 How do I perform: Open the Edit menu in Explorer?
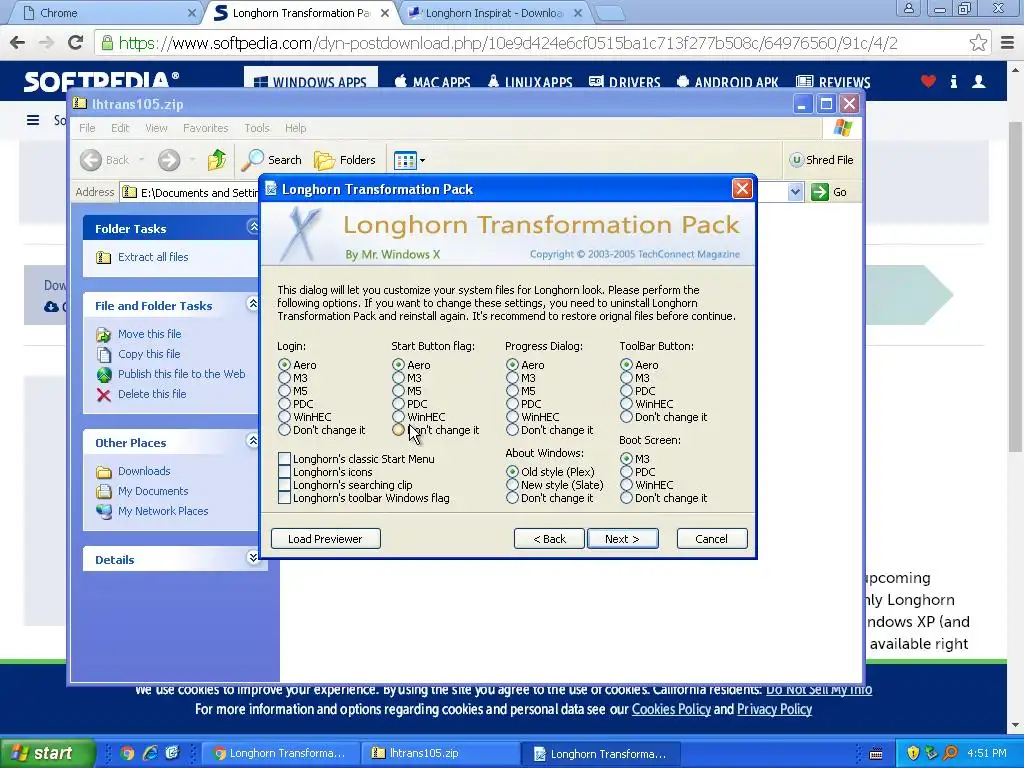[x=120, y=128]
